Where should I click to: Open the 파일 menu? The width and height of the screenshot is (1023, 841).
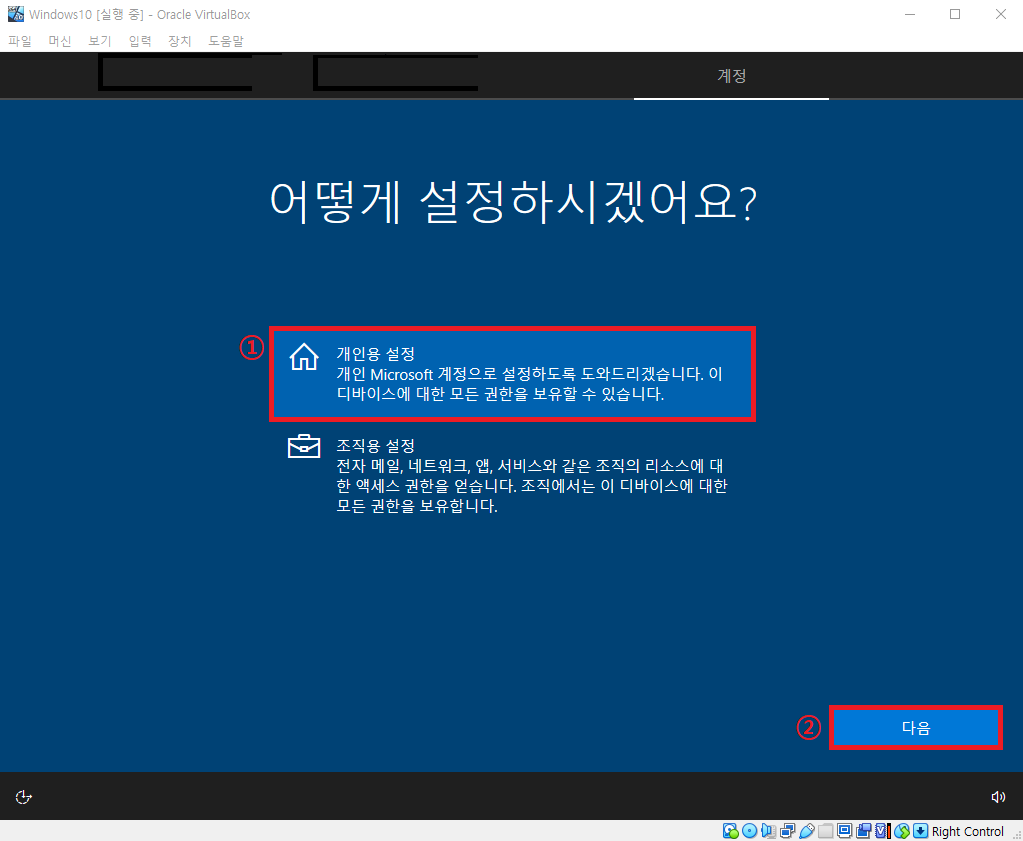click(x=20, y=40)
